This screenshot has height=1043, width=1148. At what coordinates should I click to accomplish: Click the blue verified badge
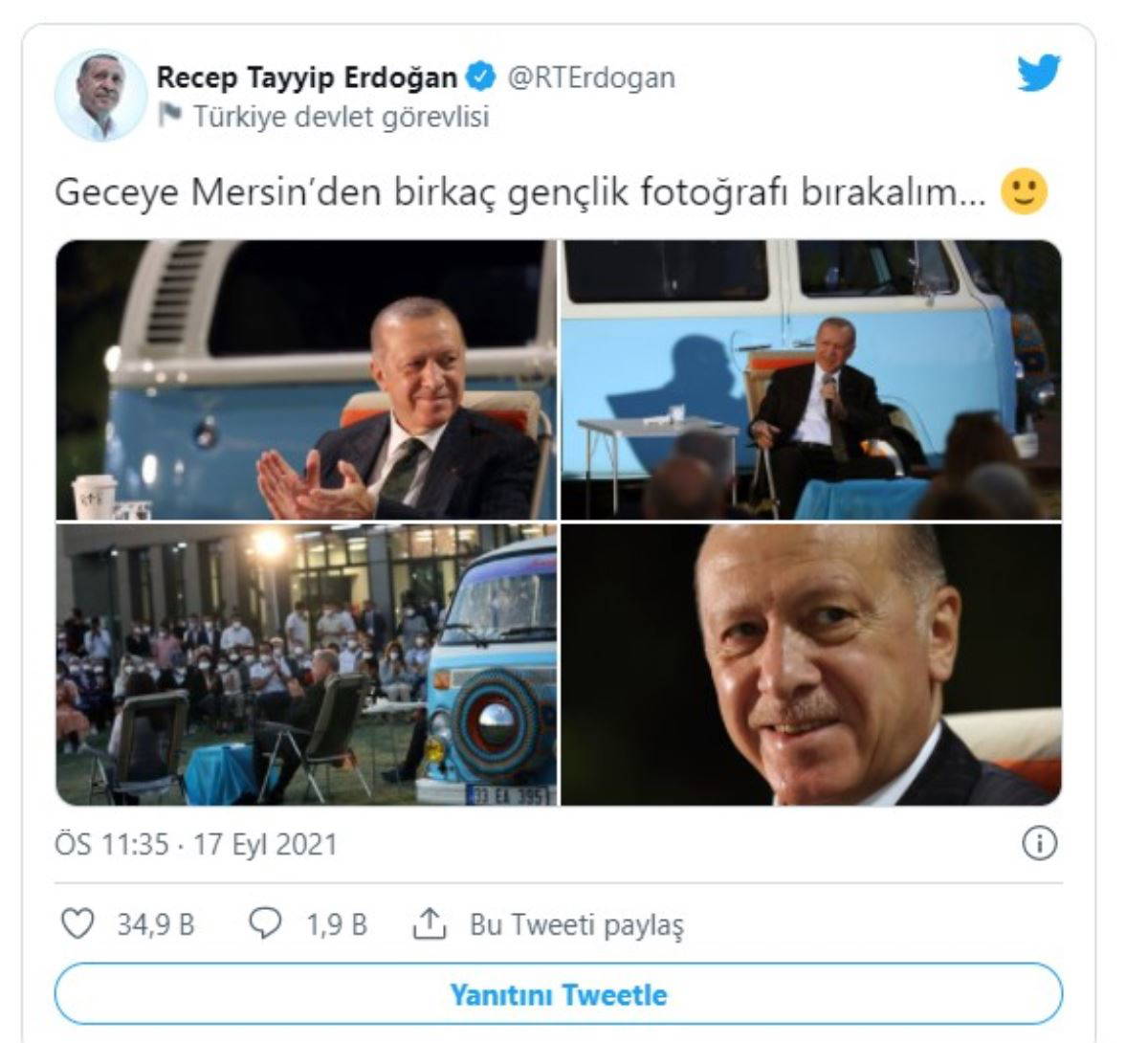(479, 77)
